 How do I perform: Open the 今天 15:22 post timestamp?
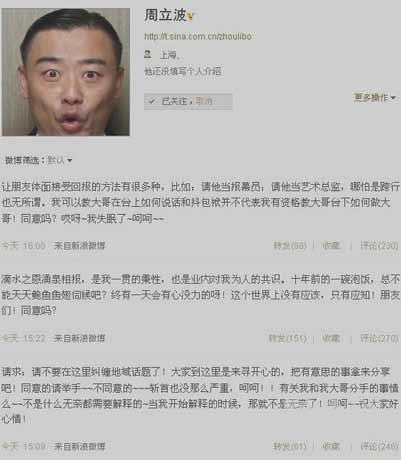[x=23, y=339]
